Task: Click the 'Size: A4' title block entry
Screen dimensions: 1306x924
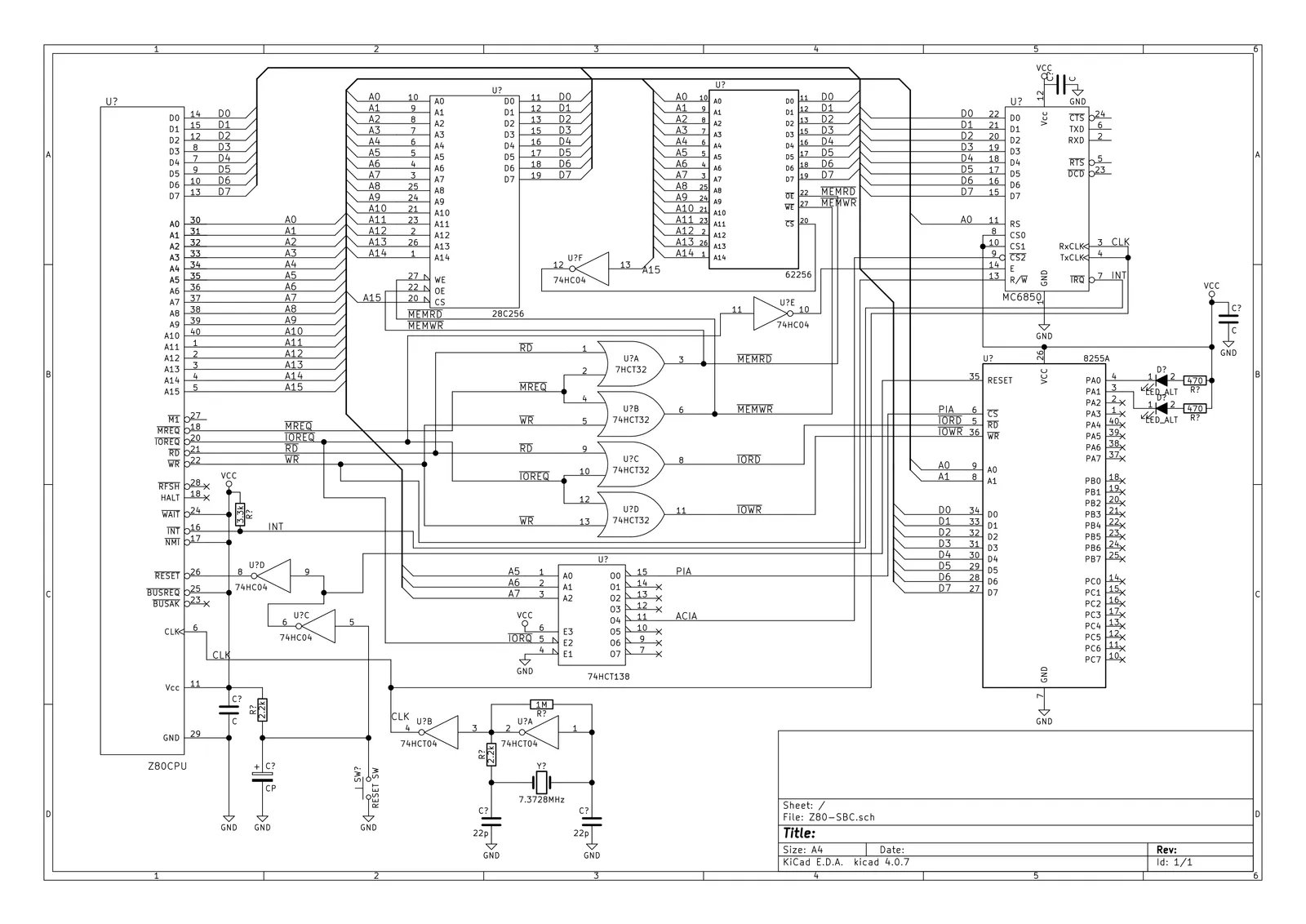Action: click(x=802, y=850)
